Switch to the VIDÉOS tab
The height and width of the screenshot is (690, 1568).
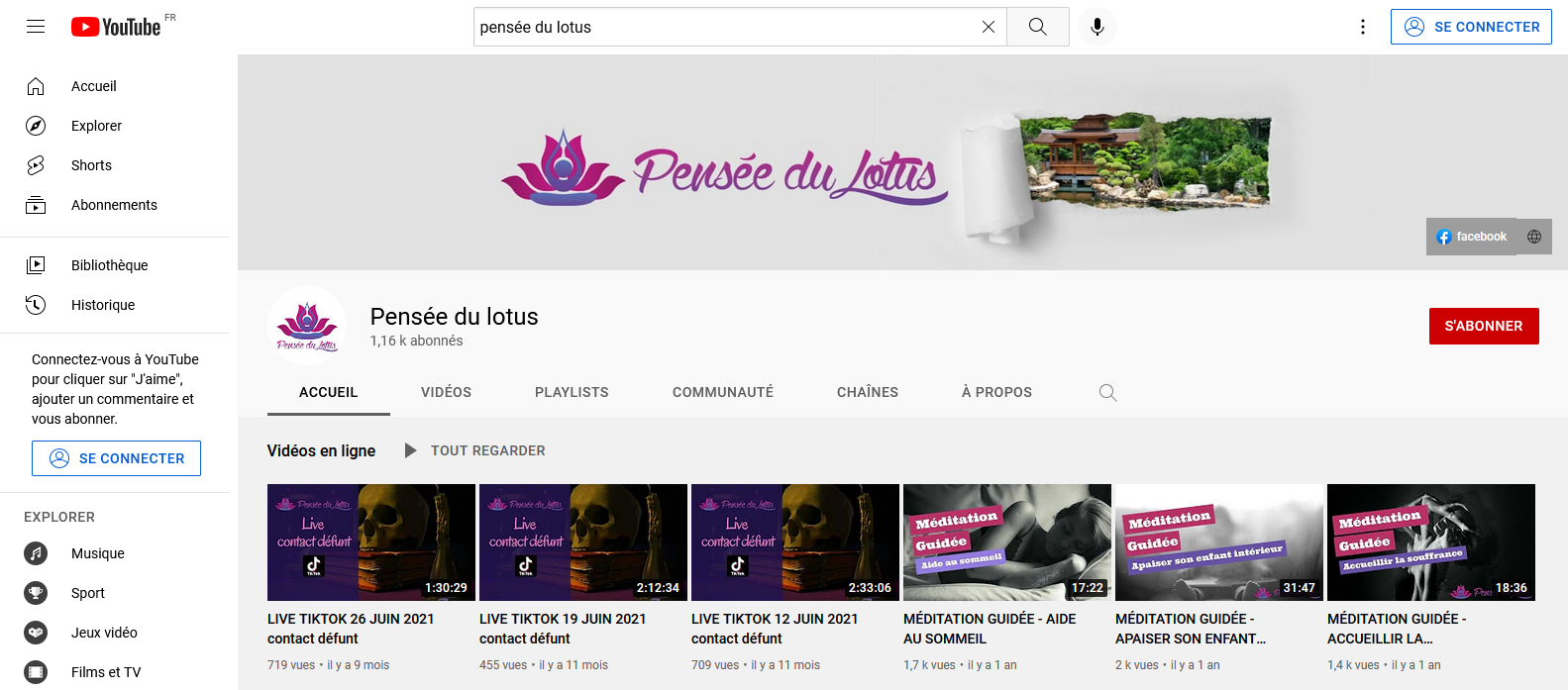(446, 392)
